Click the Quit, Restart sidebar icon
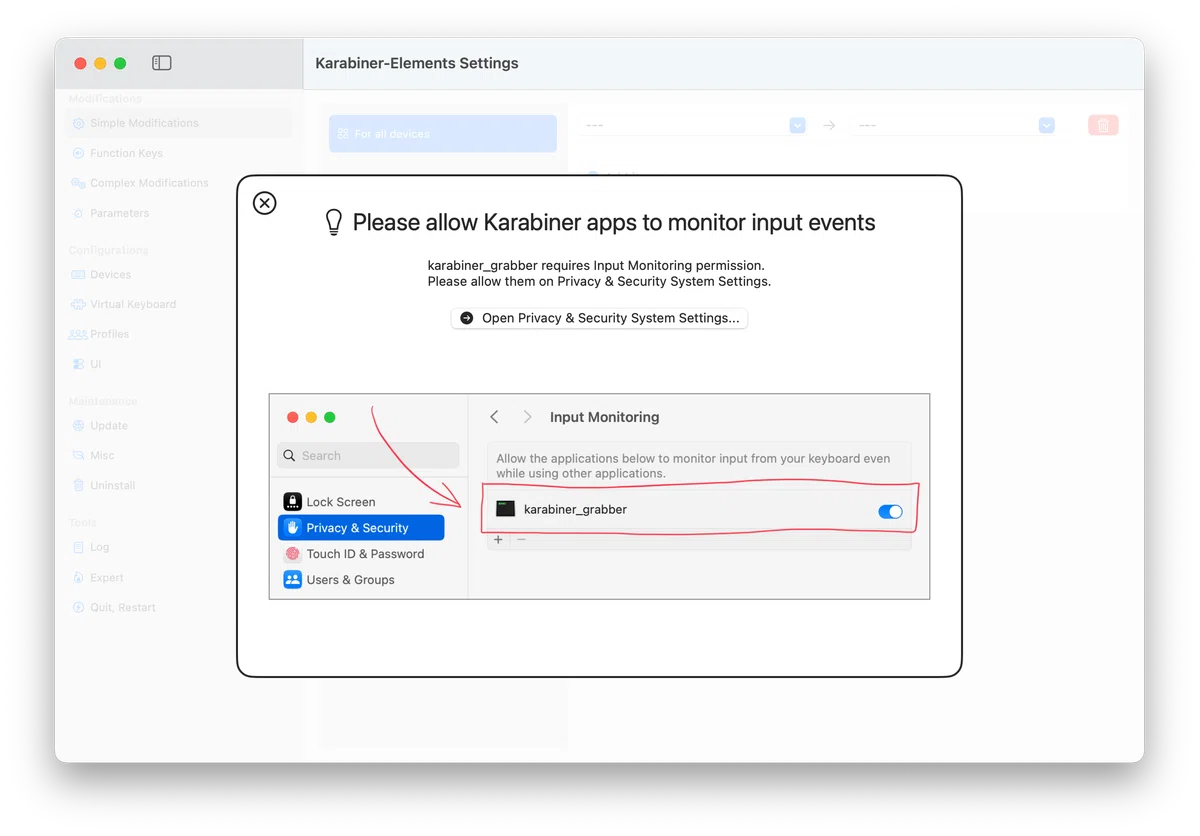This screenshot has height=836, width=1200. (x=78, y=607)
